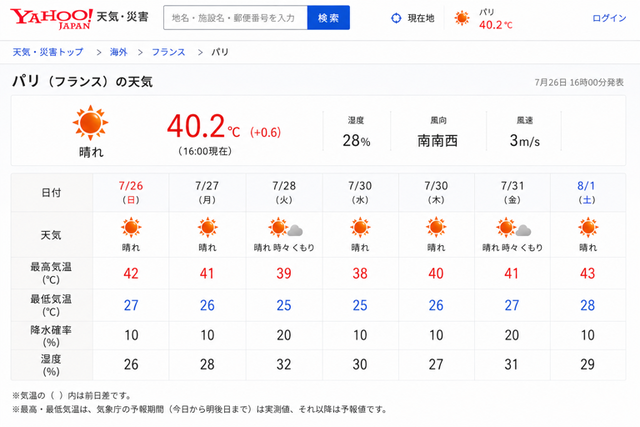
Task: Click the 7/30 (木) sunny weather icon
Action: 436,228
